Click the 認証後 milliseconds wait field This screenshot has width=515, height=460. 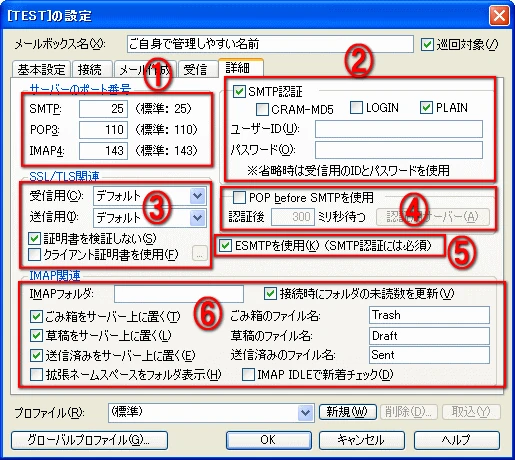point(293,217)
